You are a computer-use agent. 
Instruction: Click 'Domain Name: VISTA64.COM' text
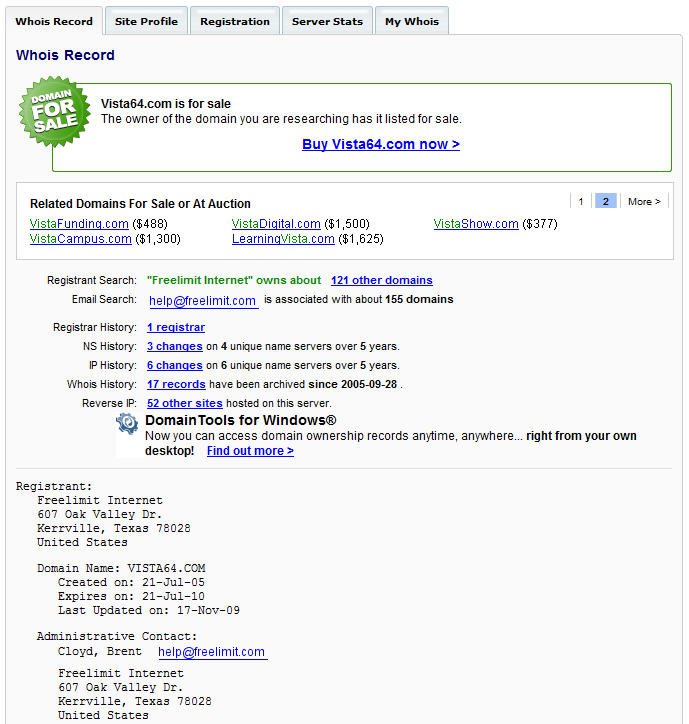pos(121,568)
